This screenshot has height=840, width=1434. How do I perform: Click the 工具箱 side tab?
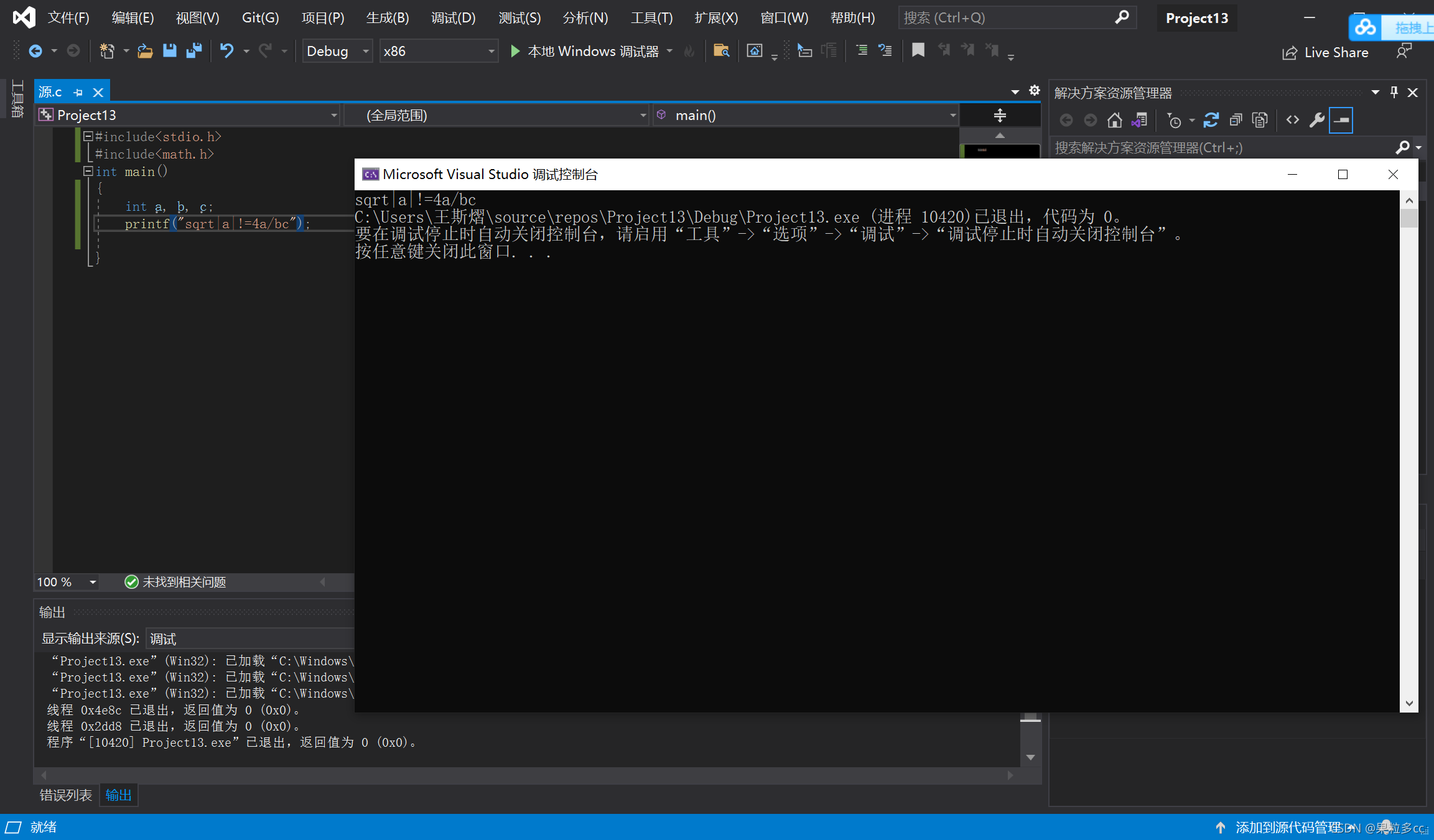[17, 98]
